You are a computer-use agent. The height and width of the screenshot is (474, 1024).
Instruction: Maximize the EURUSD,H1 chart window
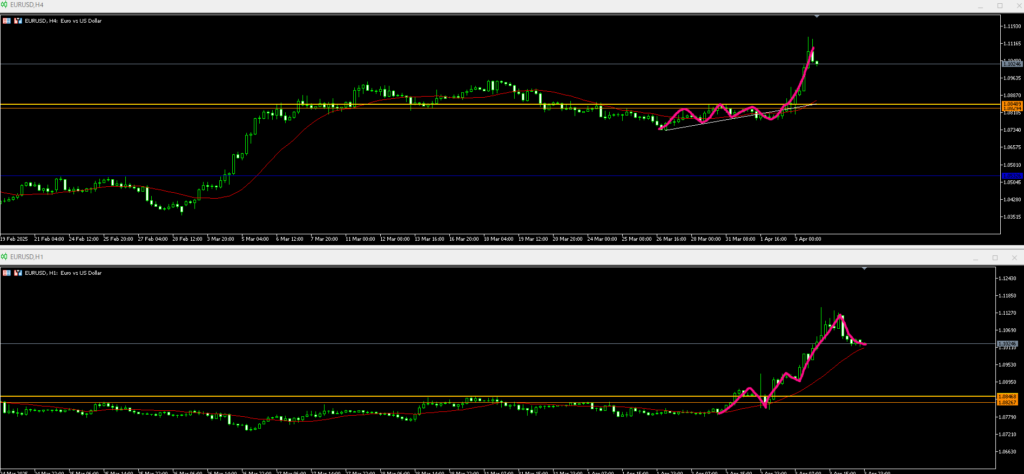[994, 257]
